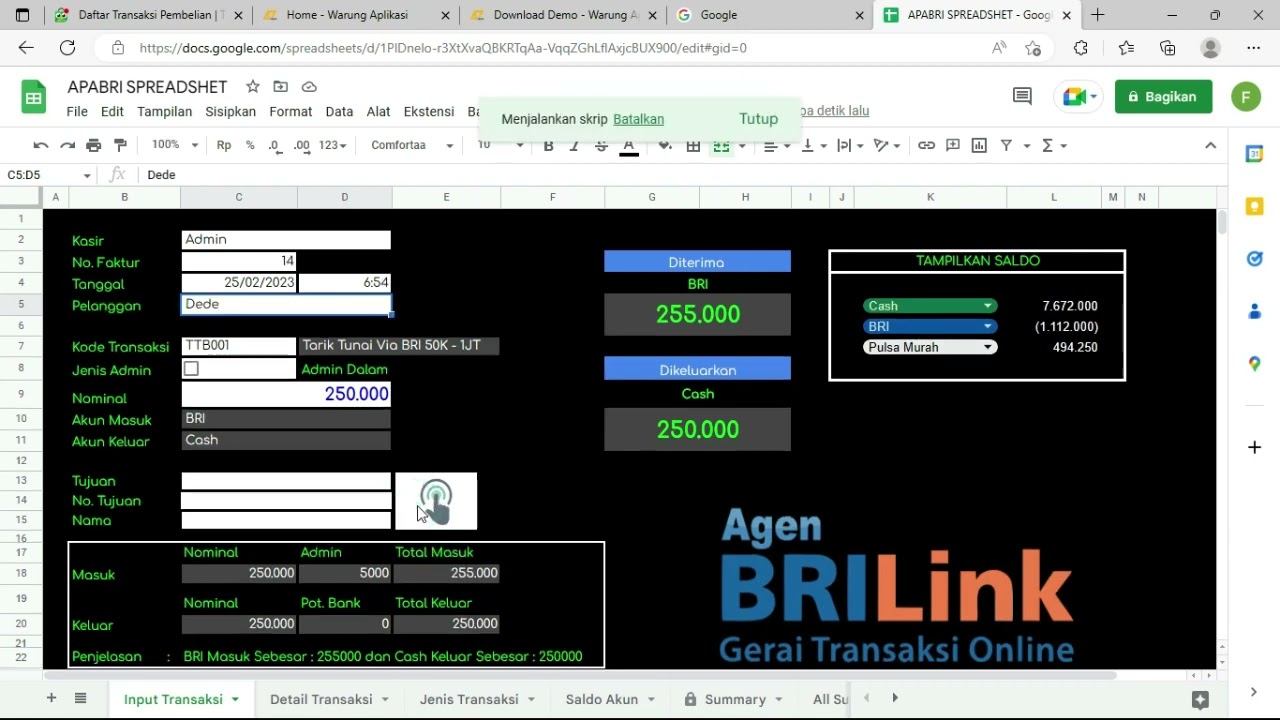Open the Google Meet call button
Viewport: 1280px width, 720px height.
coord(1078,97)
